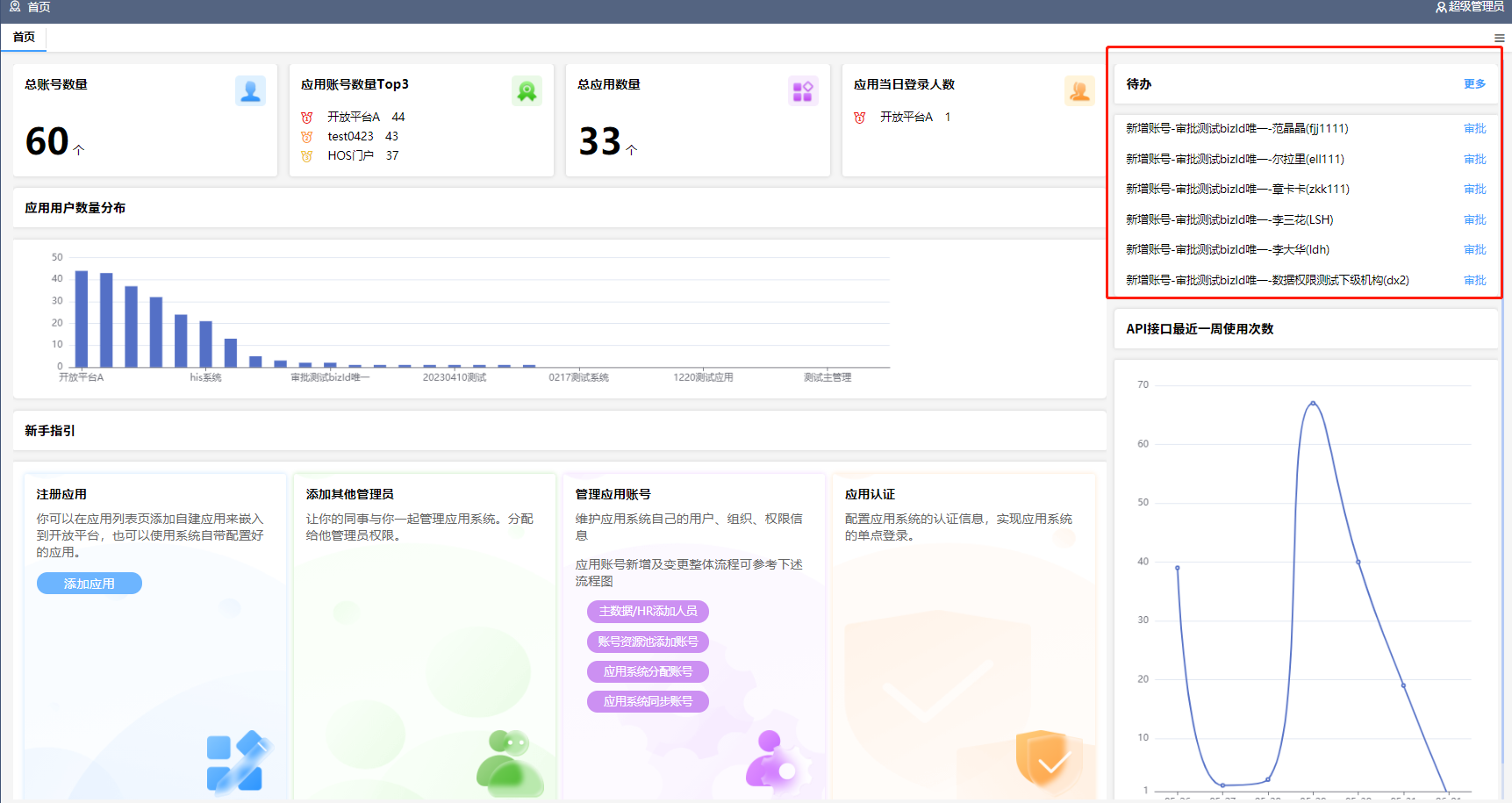Click the 测试主管理 axis label
This screenshot has width=1512, height=803.
click(828, 378)
